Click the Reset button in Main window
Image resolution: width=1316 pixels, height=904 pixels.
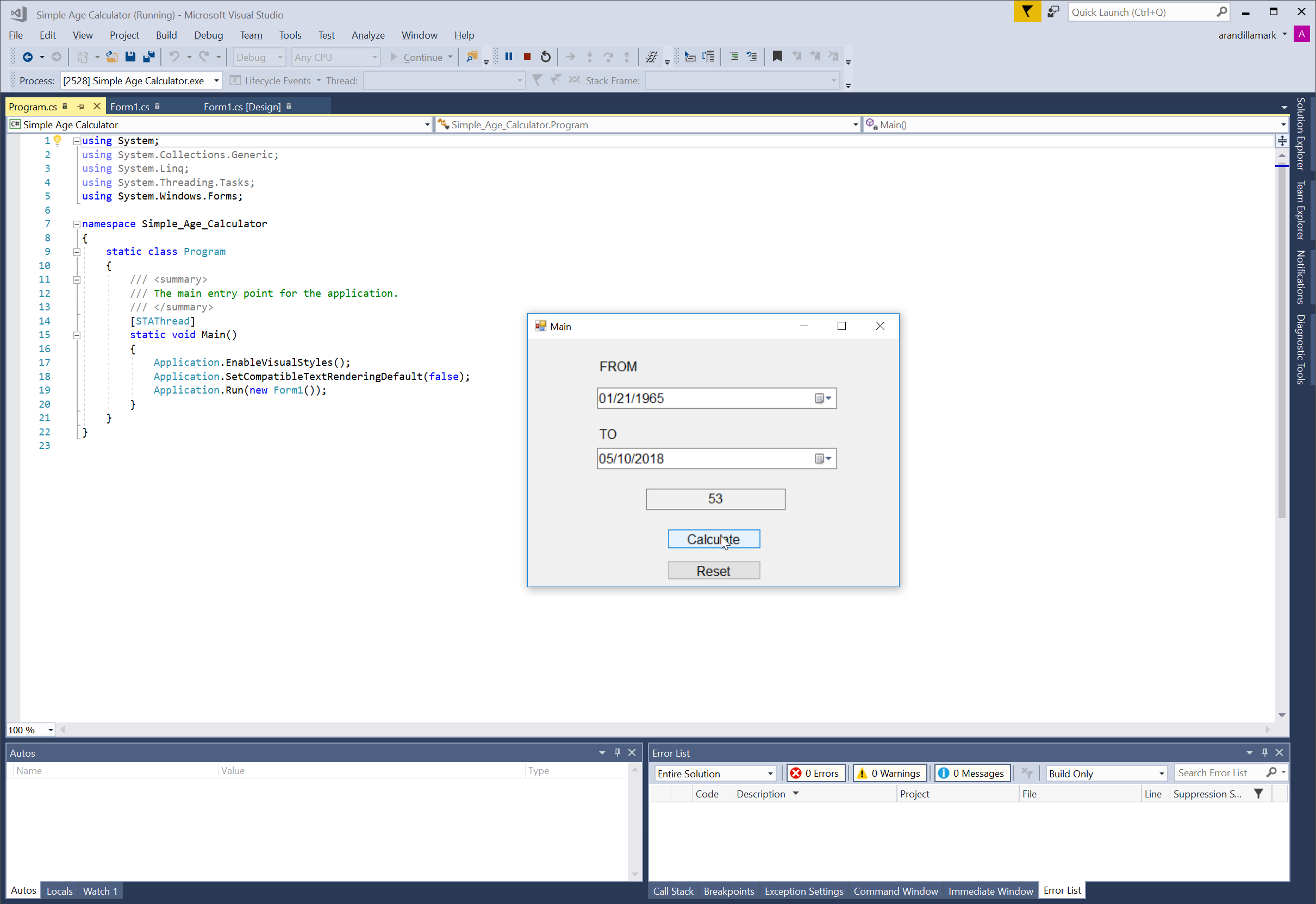point(714,571)
